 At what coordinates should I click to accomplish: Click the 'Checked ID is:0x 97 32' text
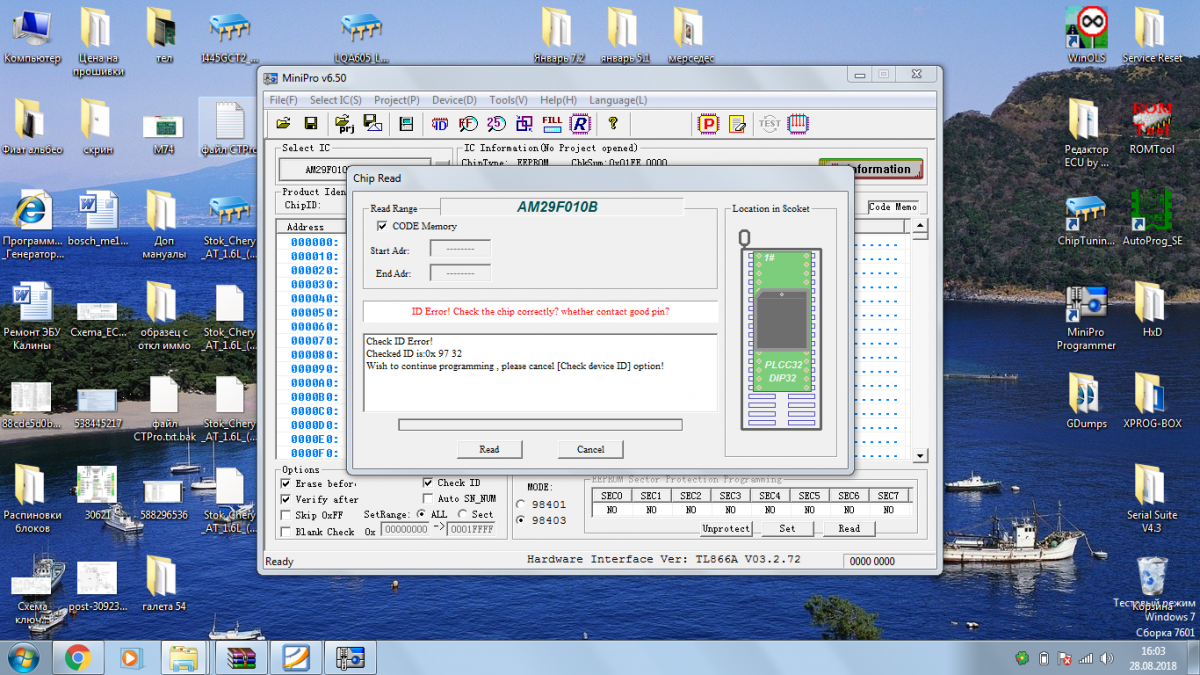tap(414, 354)
